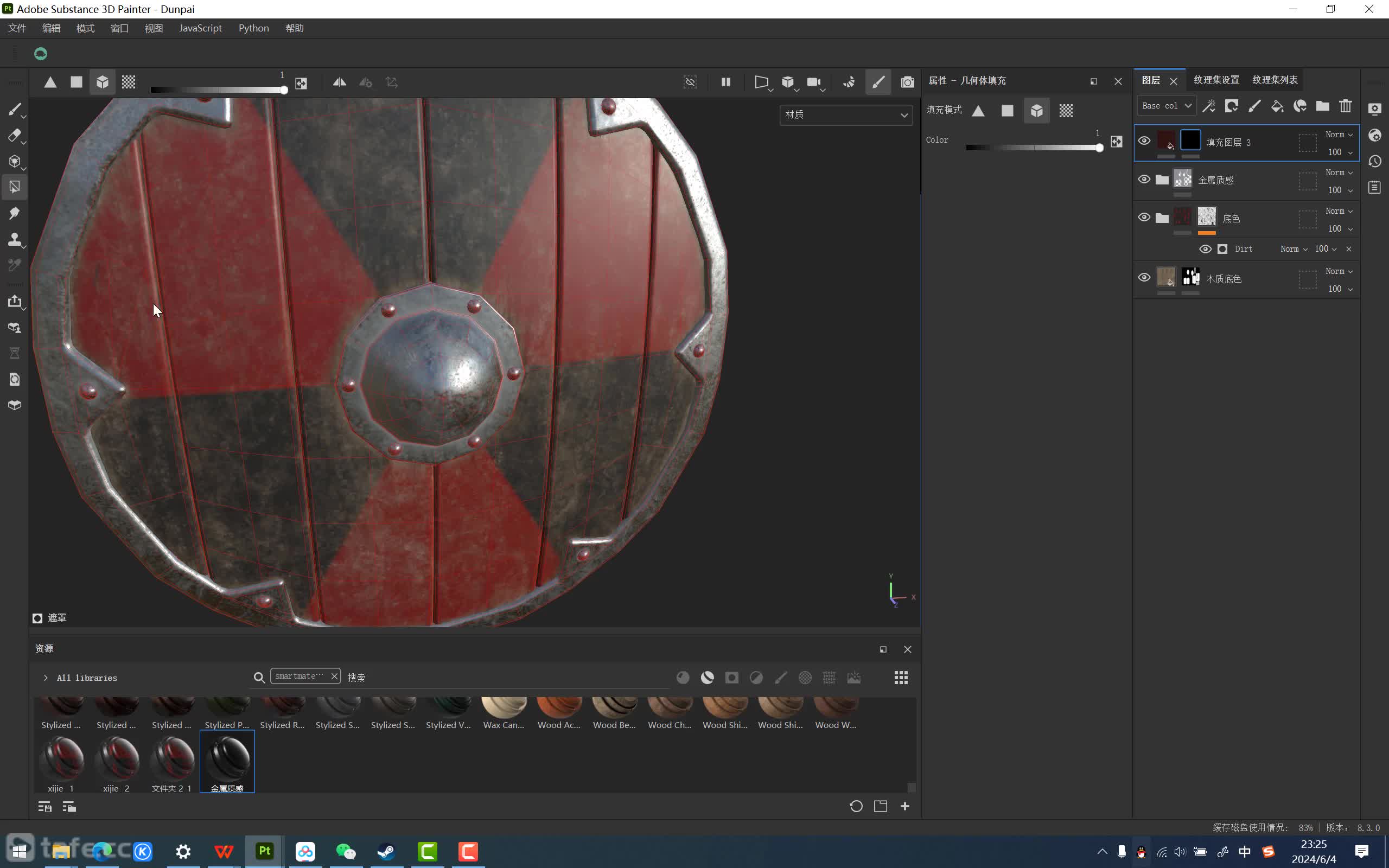Select the Smudge tool
The image size is (1389, 868).
14,213
